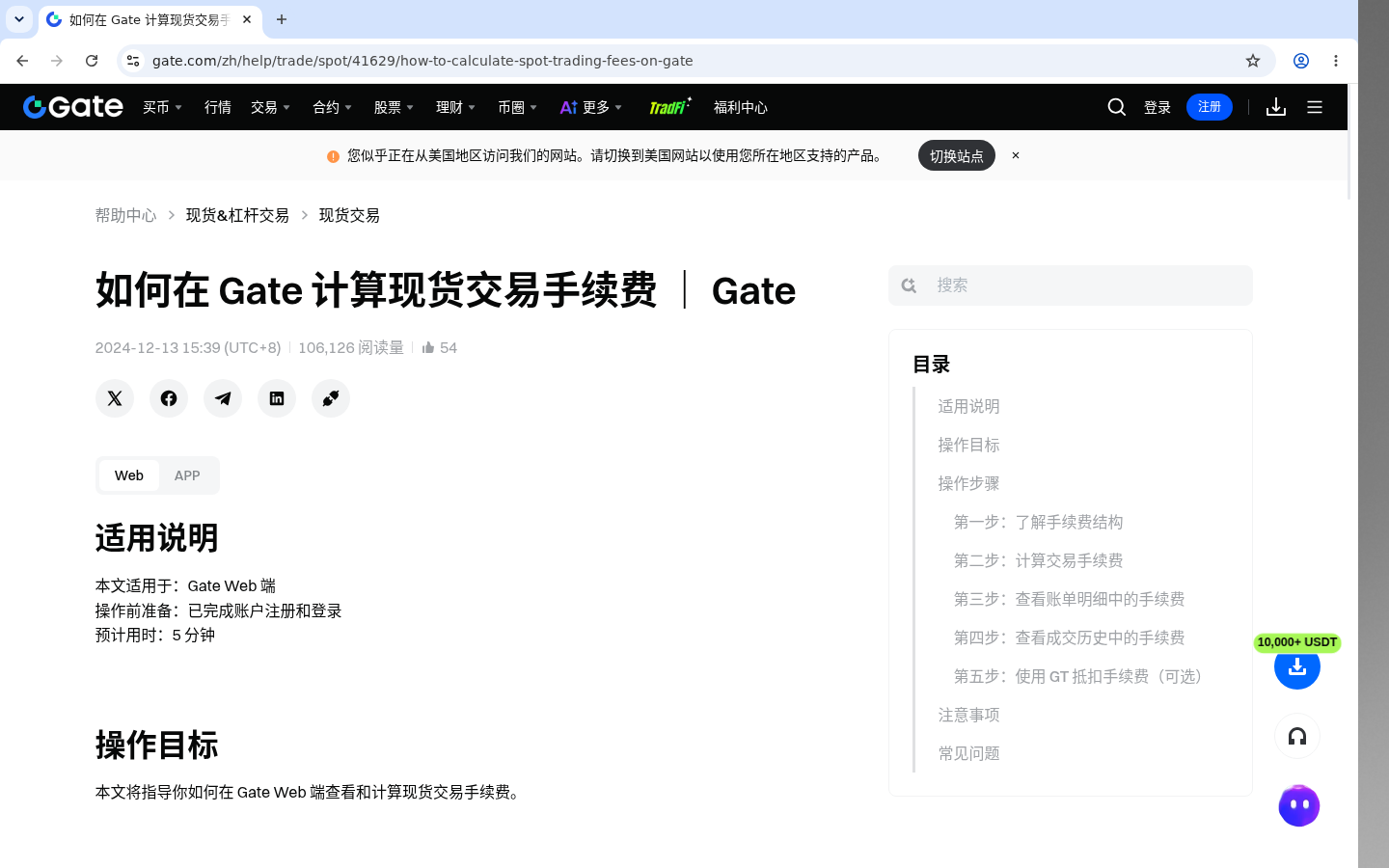Viewport: 1389px width, 868px height.
Task: Switch to the Web tab
Action: point(129,475)
